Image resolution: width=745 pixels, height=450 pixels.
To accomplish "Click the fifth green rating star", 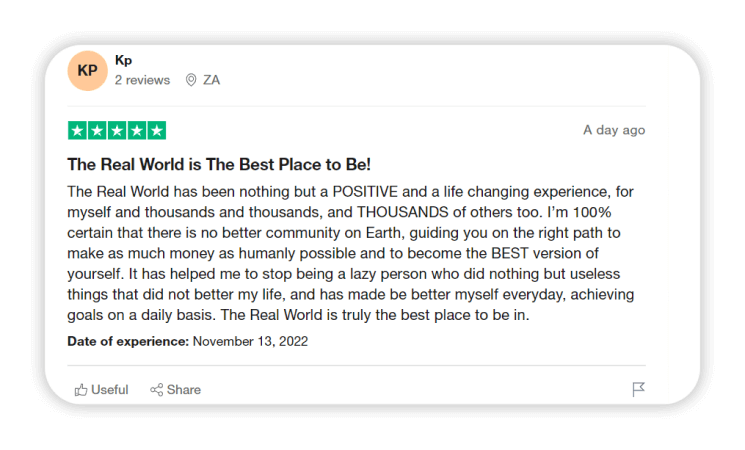I will pyautogui.click(x=156, y=130).
